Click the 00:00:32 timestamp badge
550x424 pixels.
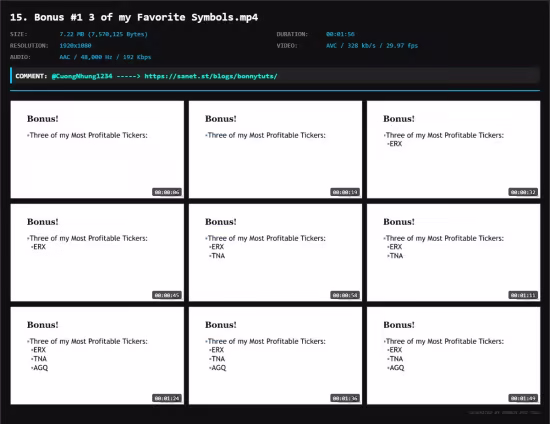523,192
